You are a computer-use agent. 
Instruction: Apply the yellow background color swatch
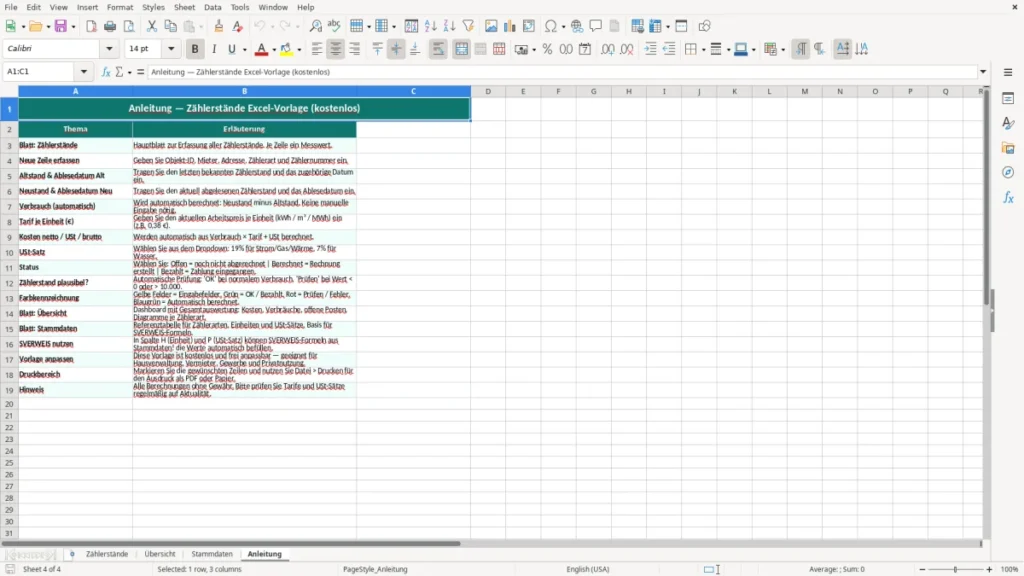[x=286, y=49]
